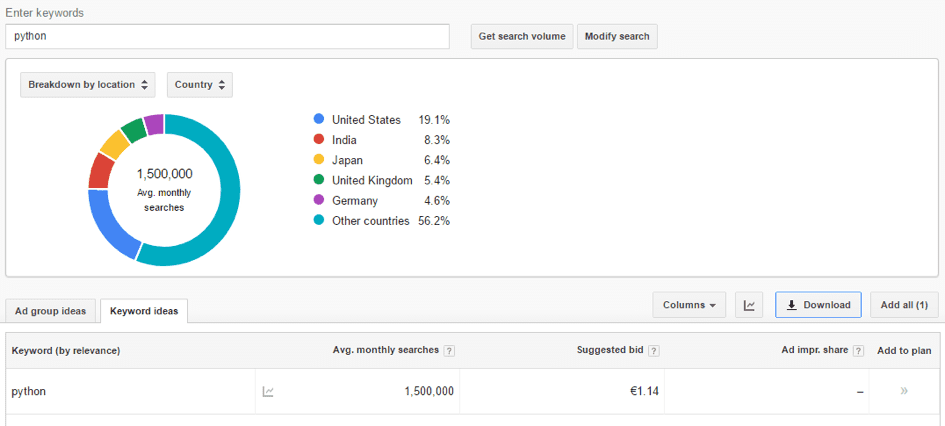The width and height of the screenshot is (945, 426).
Task: Open the Country dropdown selector
Action: pos(199,85)
